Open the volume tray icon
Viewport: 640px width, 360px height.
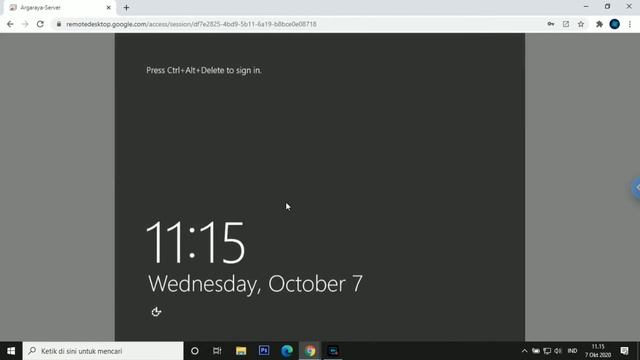click(x=558, y=351)
